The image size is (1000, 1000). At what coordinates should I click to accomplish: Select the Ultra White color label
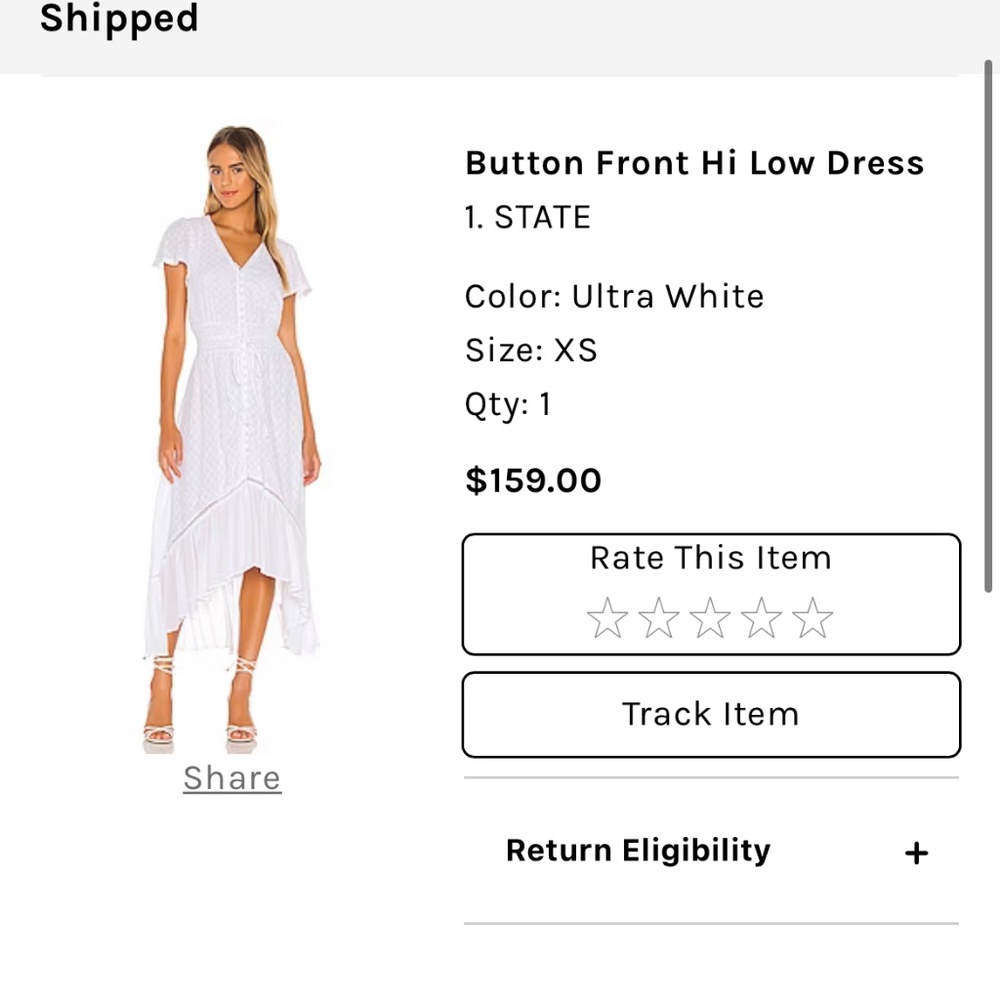point(614,296)
